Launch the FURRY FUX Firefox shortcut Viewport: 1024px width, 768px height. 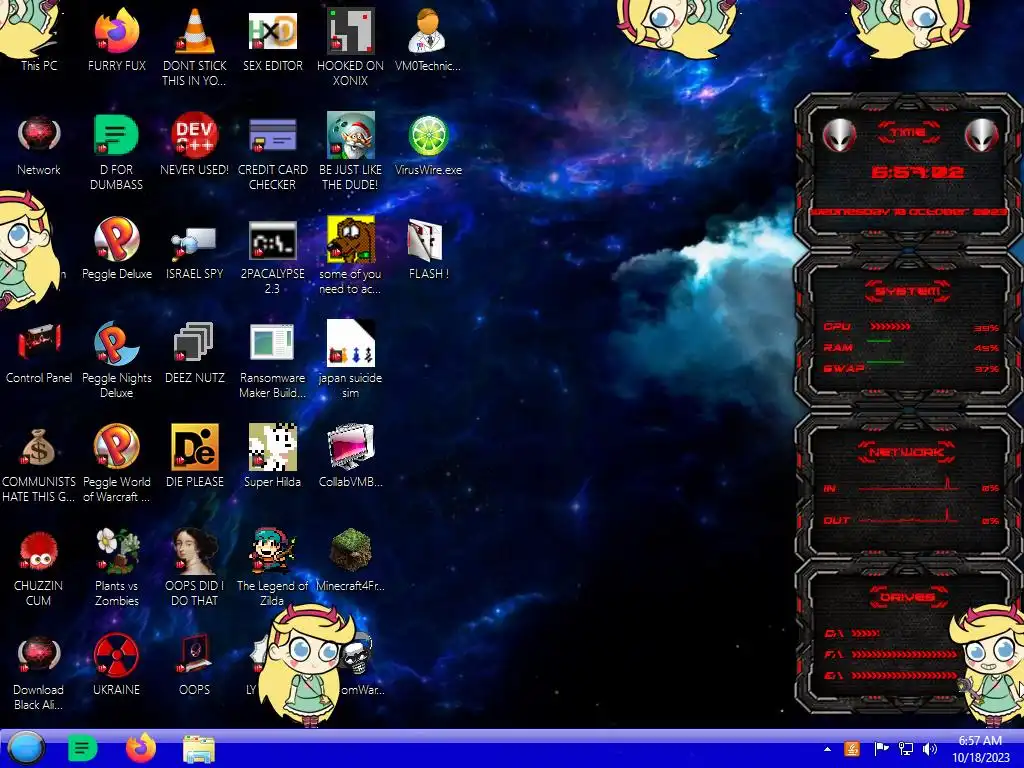pyautogui.click(x=116, y=39)
